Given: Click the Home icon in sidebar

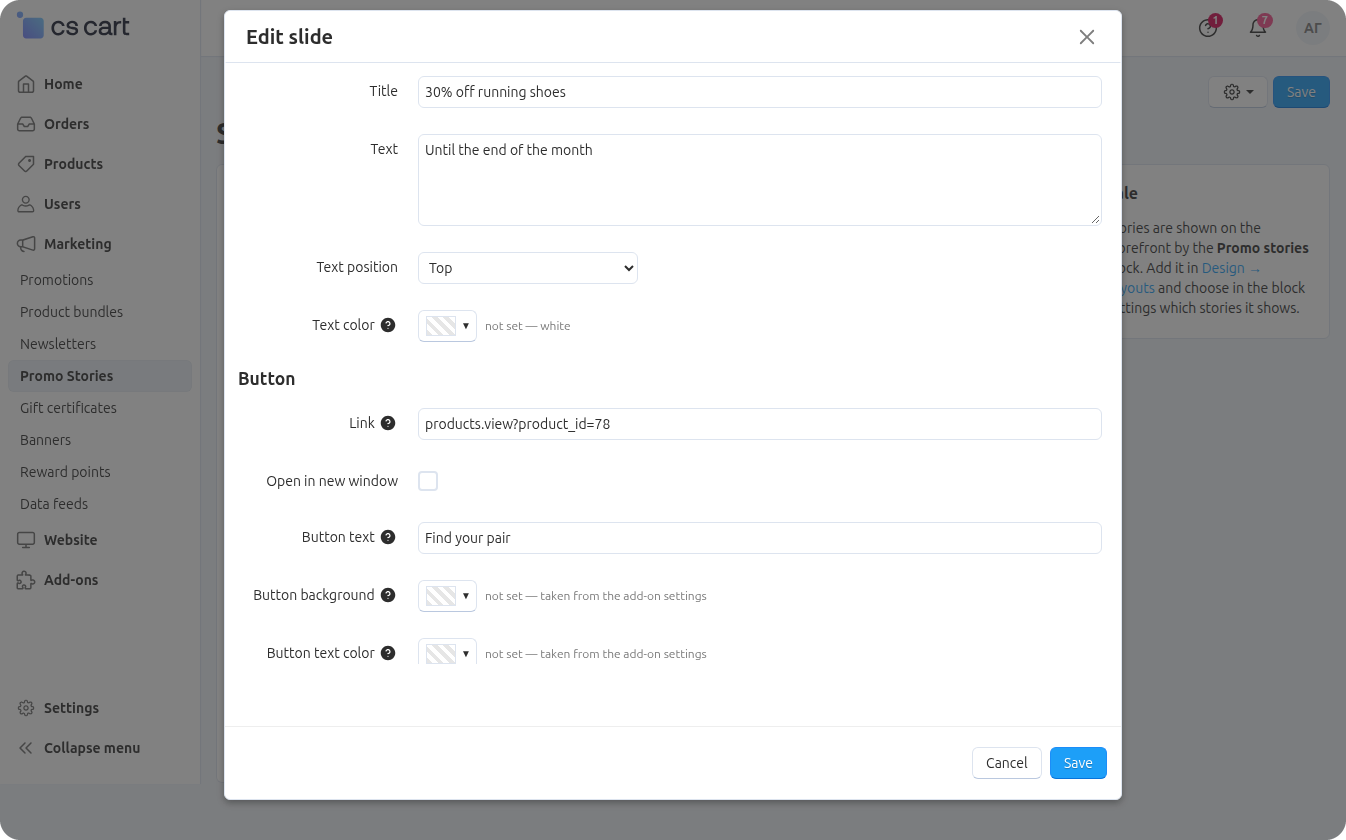Looking at the screenshot, I should 26,84.
